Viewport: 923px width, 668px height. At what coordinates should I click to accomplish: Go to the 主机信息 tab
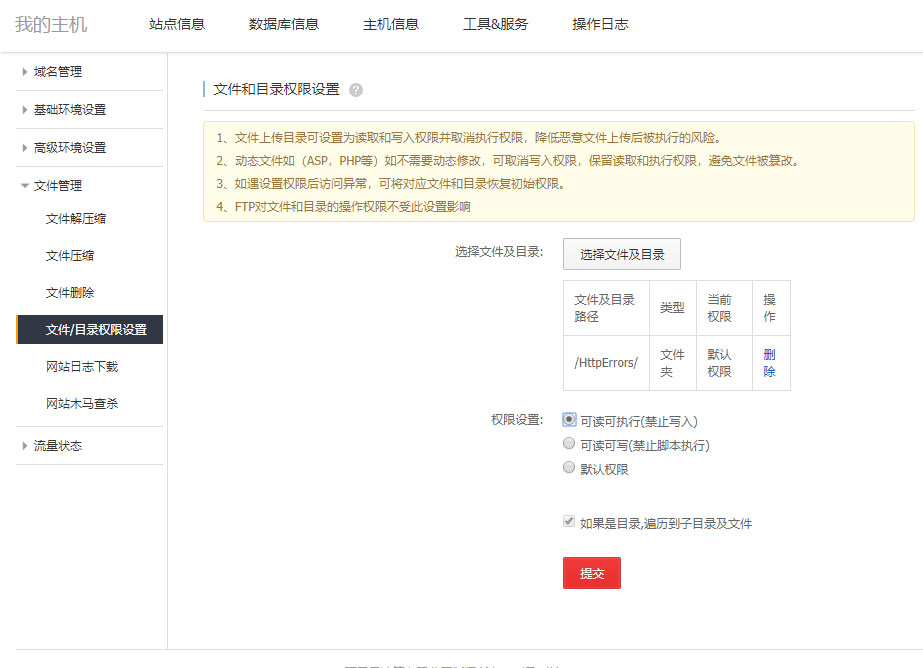click(x=391, y=25)
